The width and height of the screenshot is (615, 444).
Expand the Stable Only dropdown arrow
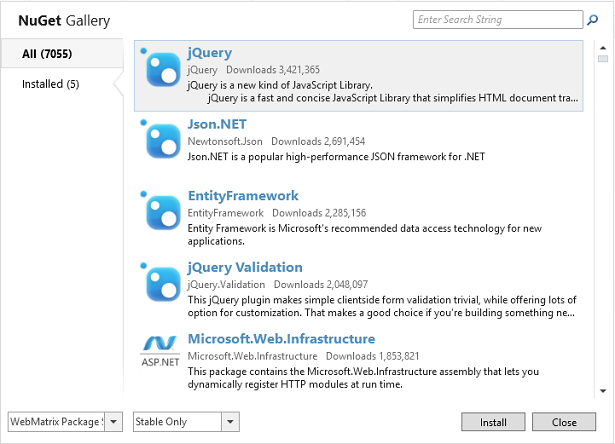[x=230, y=422]
